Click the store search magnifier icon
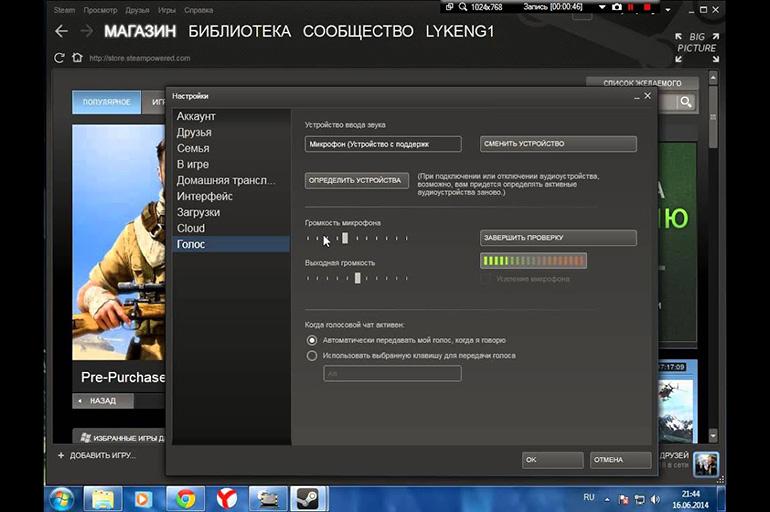770x512 pixels. point(686,102)
